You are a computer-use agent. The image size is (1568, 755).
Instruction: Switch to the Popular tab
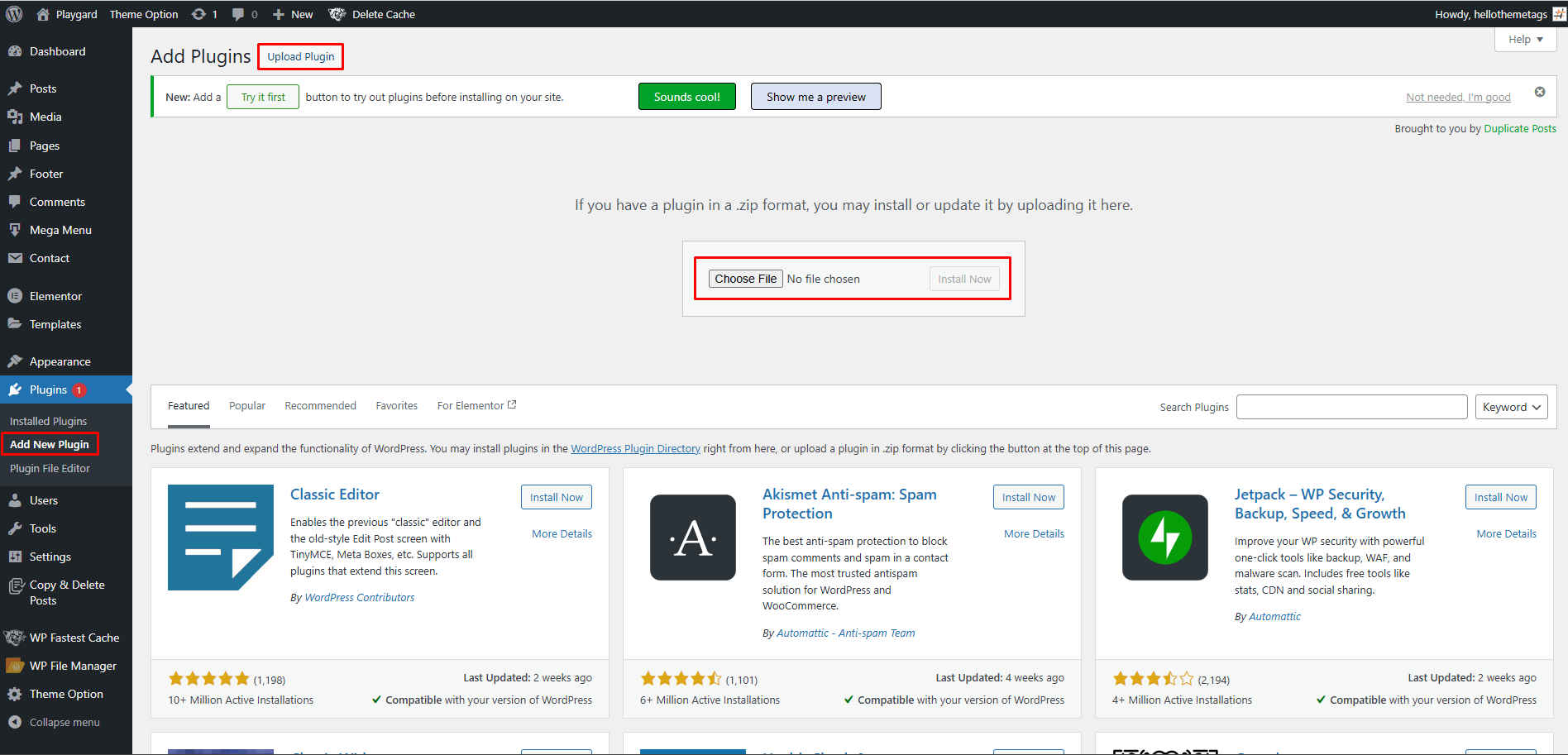pyautogui.click(x=247, y=405)
